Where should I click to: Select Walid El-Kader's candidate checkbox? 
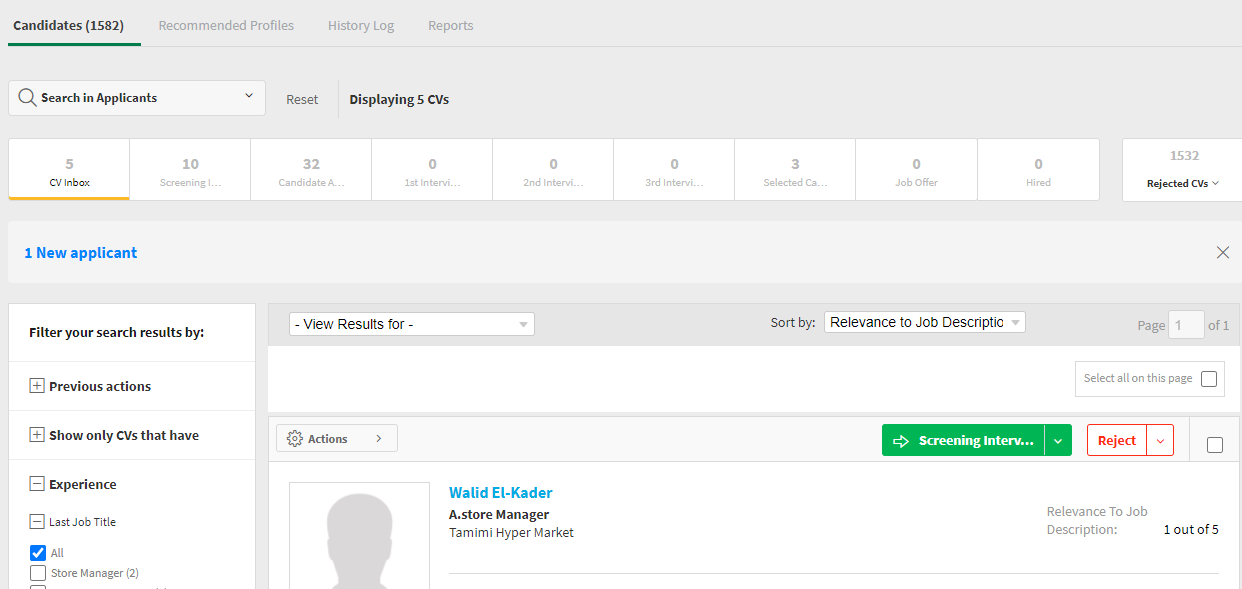pos(1214,445)
